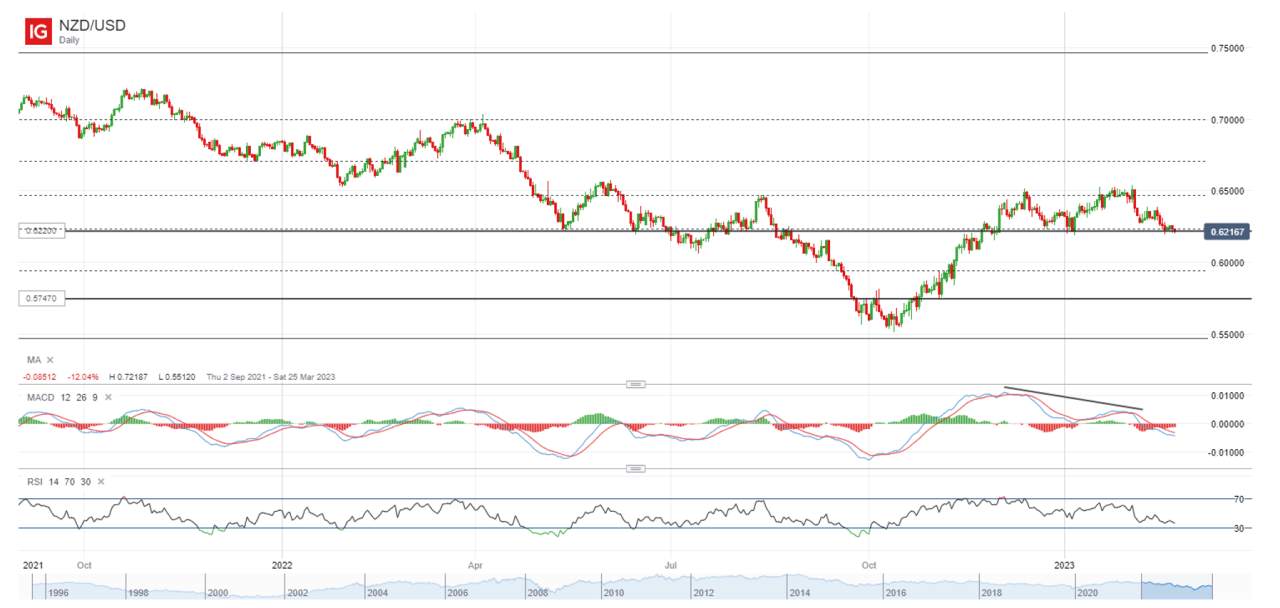The image size is (1280, 608).
Task: Click the 0.55000 price axis label
Action: [x=1228, y=335]
